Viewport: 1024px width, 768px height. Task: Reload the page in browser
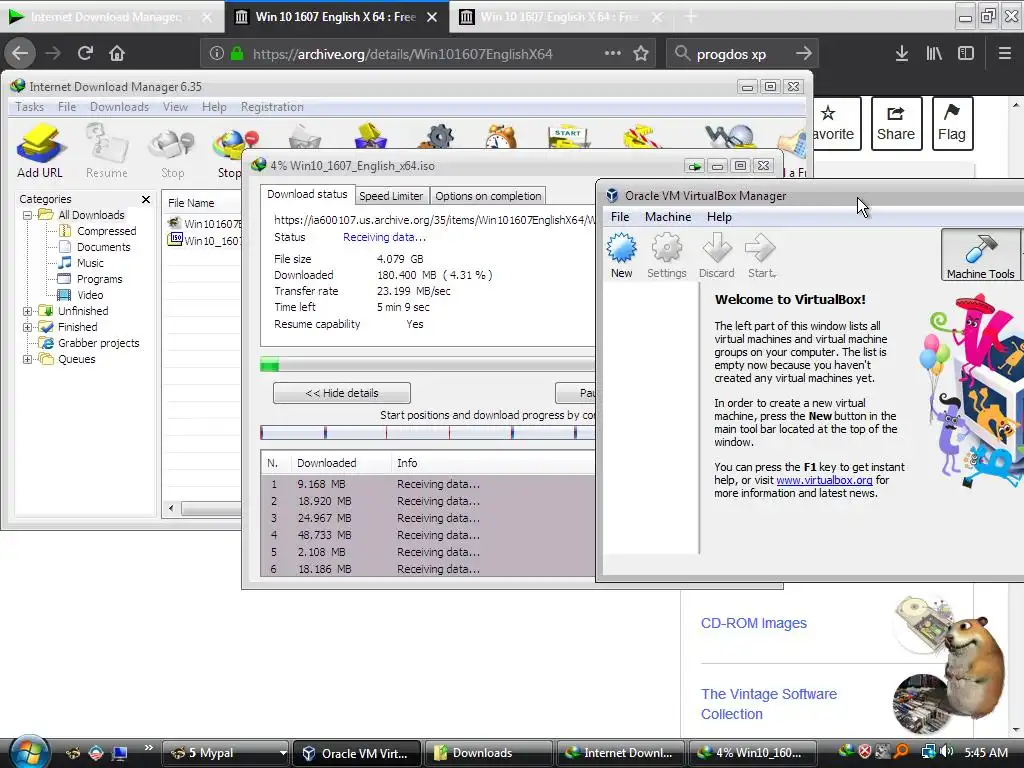[85, 53]
